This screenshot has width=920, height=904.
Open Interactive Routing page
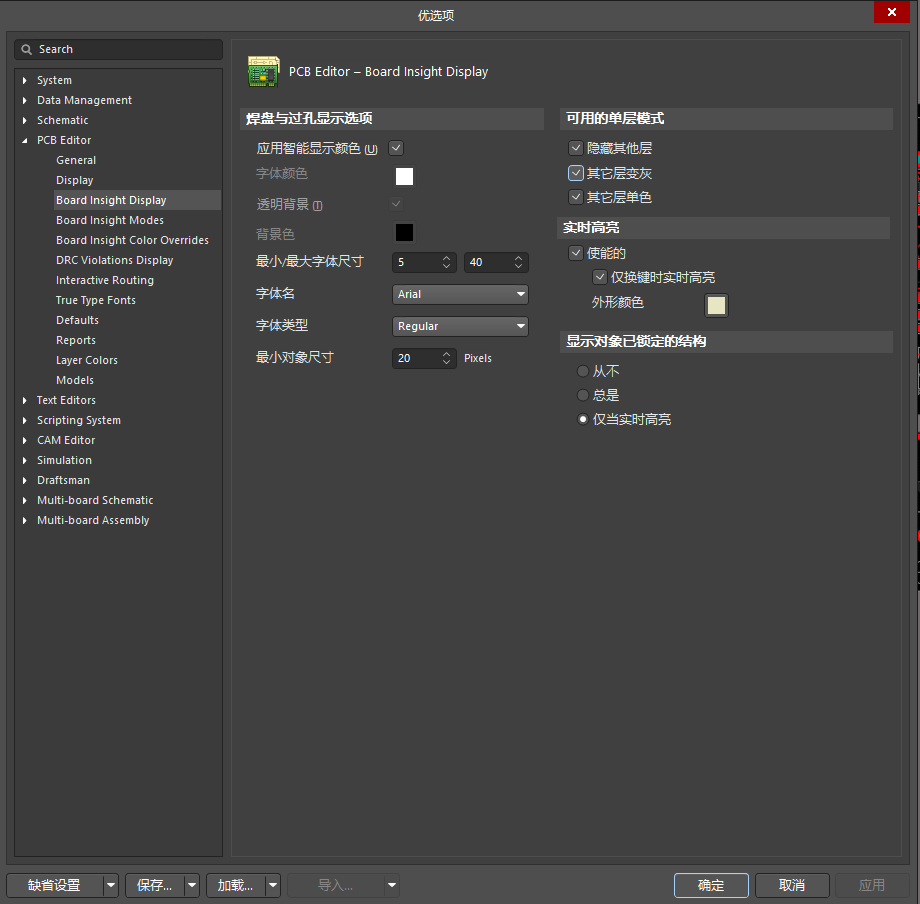[x=104, y=280]
